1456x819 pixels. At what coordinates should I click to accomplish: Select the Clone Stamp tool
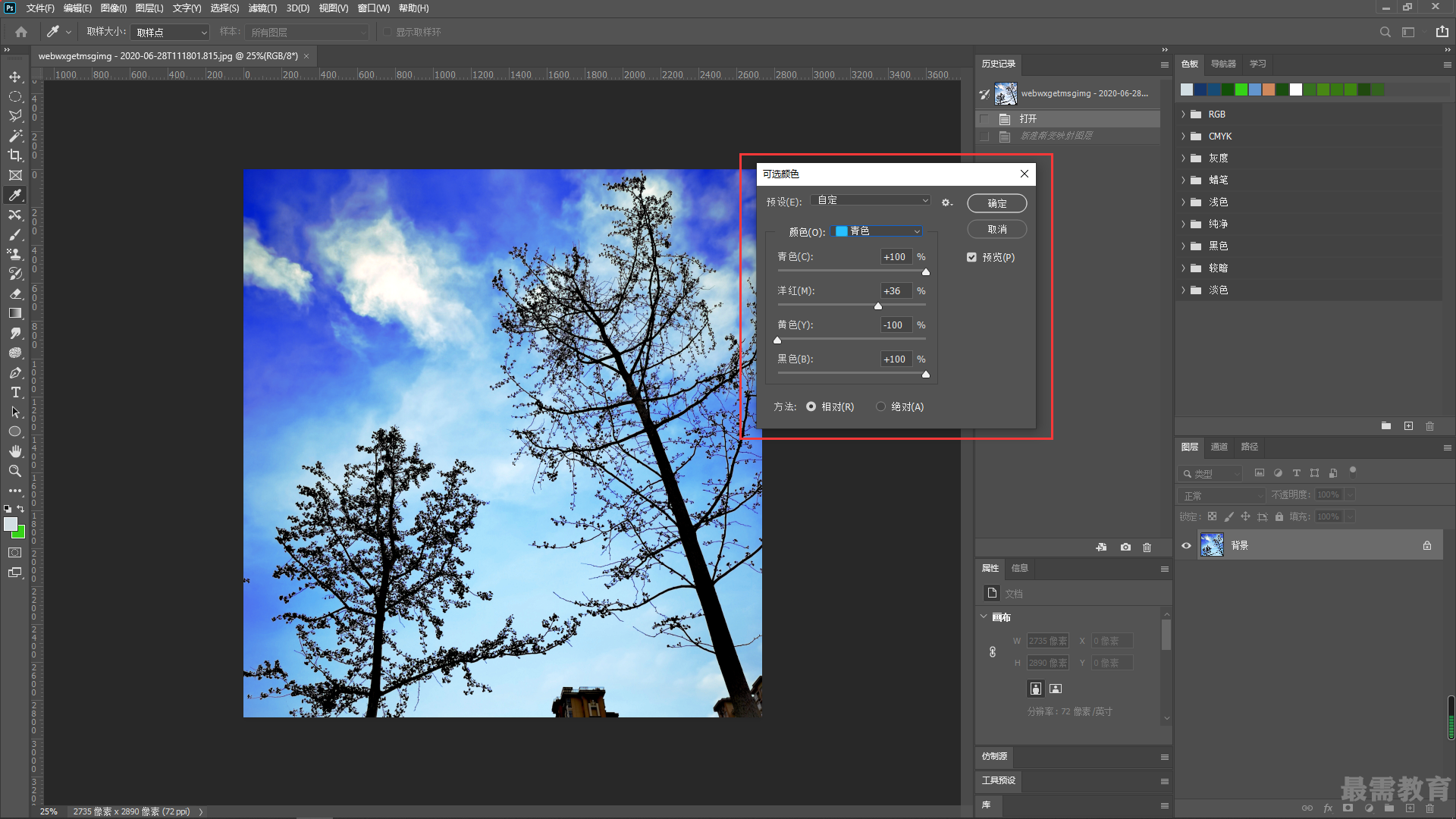pos(15,254)
